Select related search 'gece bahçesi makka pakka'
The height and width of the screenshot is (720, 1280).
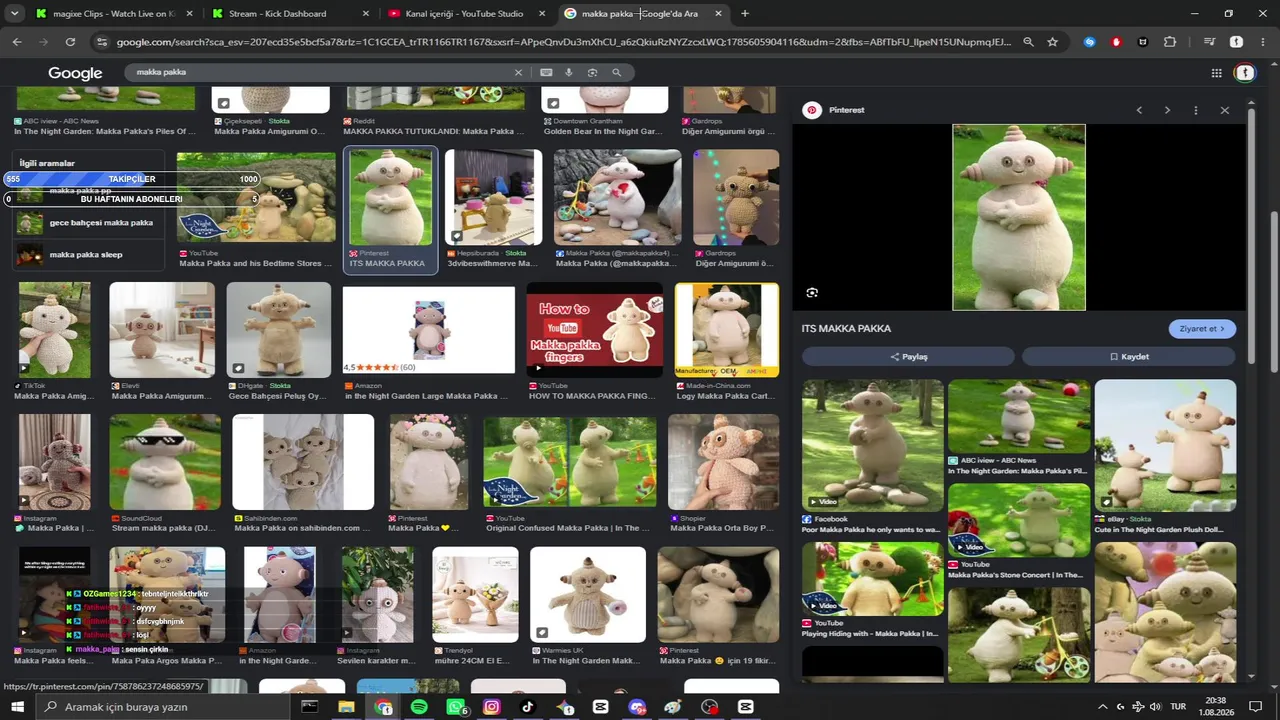click(89, 223)
